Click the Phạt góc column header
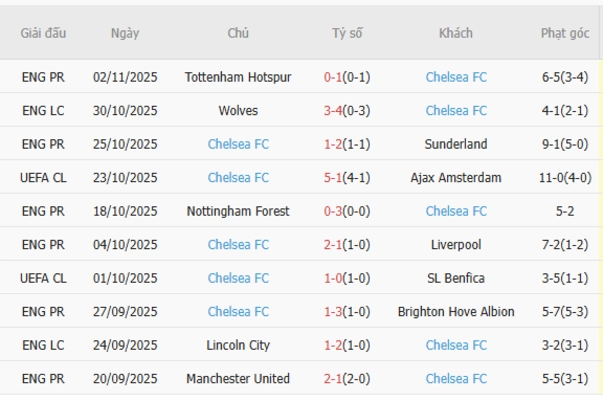The width and height of the screenshot is (603, 400). [x=565, y=33]
